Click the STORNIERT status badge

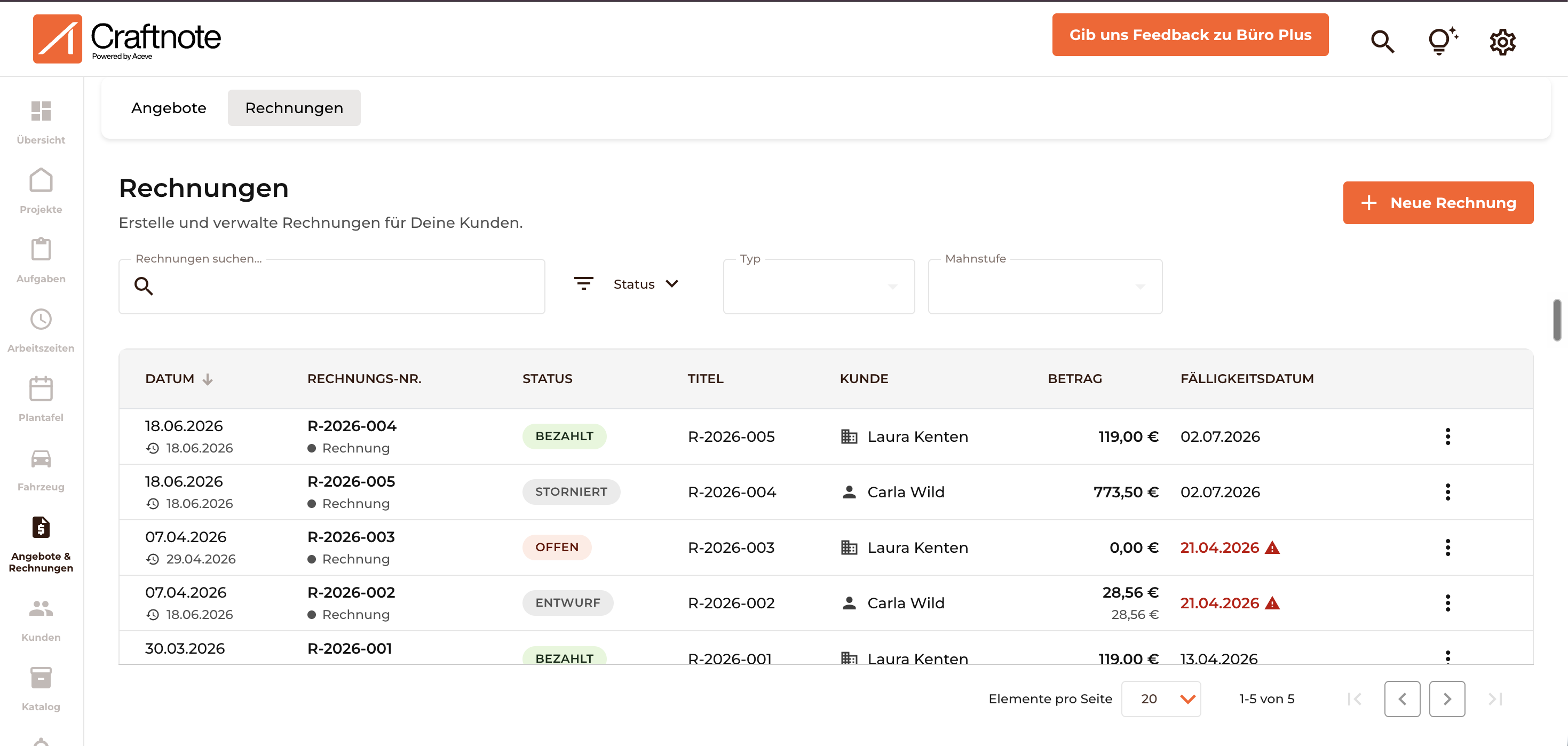(571, 491)
